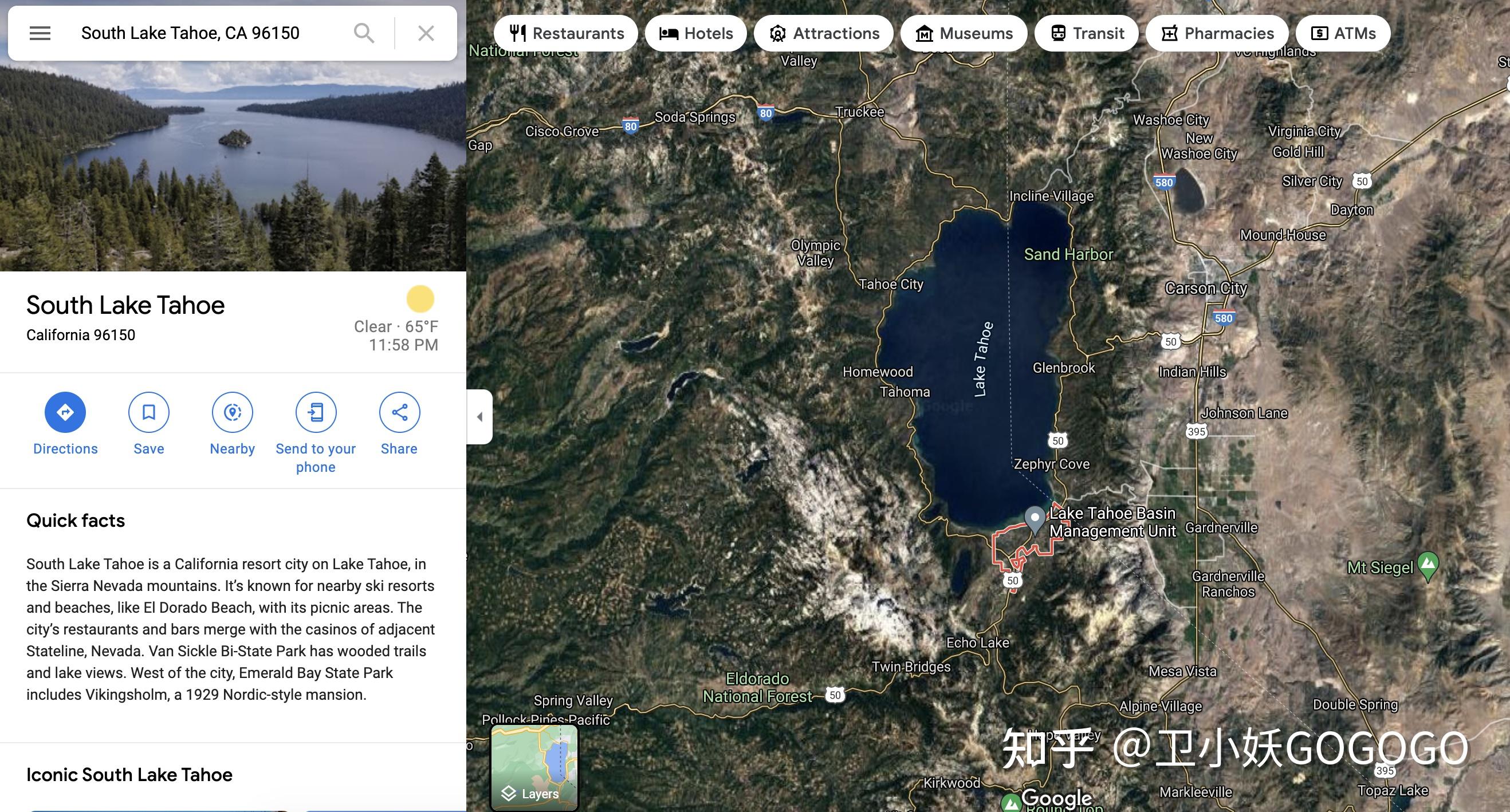Open the Layers map type switcher
Image resolution: width=1510 pixels, height=812 pixels.
(534, 767)
